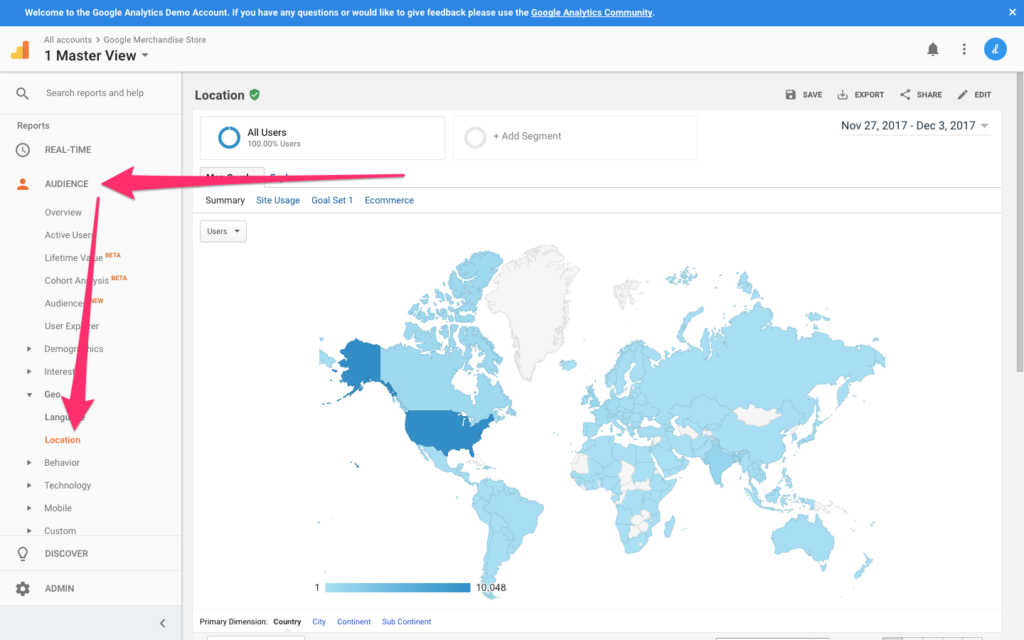Open the three-dot more options menu
The height and width of the screenshot is (640, 1024).
(x=964, y=49)
